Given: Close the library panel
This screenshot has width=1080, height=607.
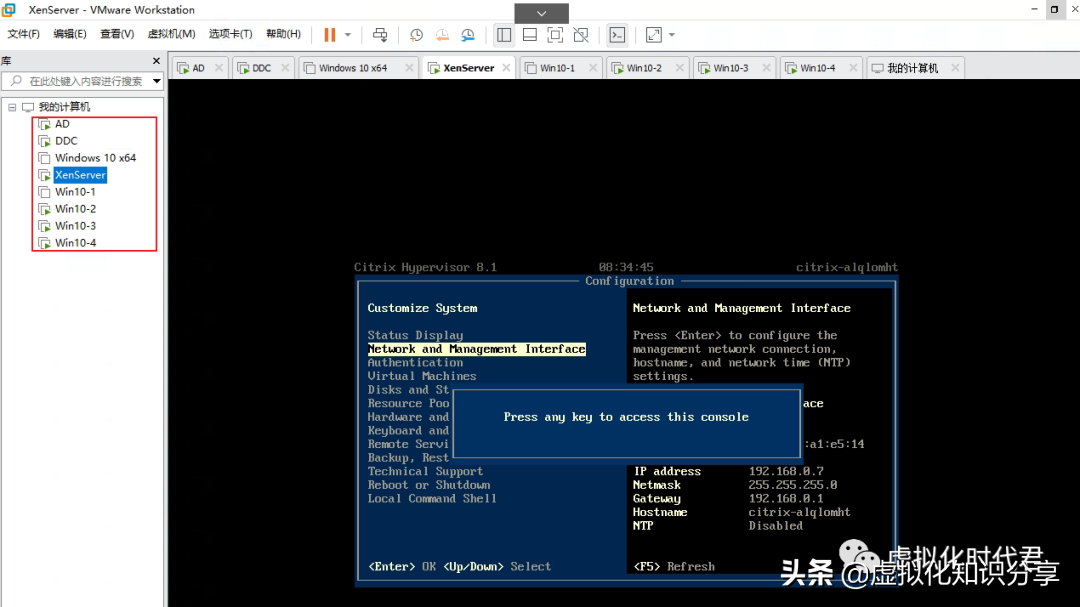Looking at the screenshot, I should [x=156, y=61].
